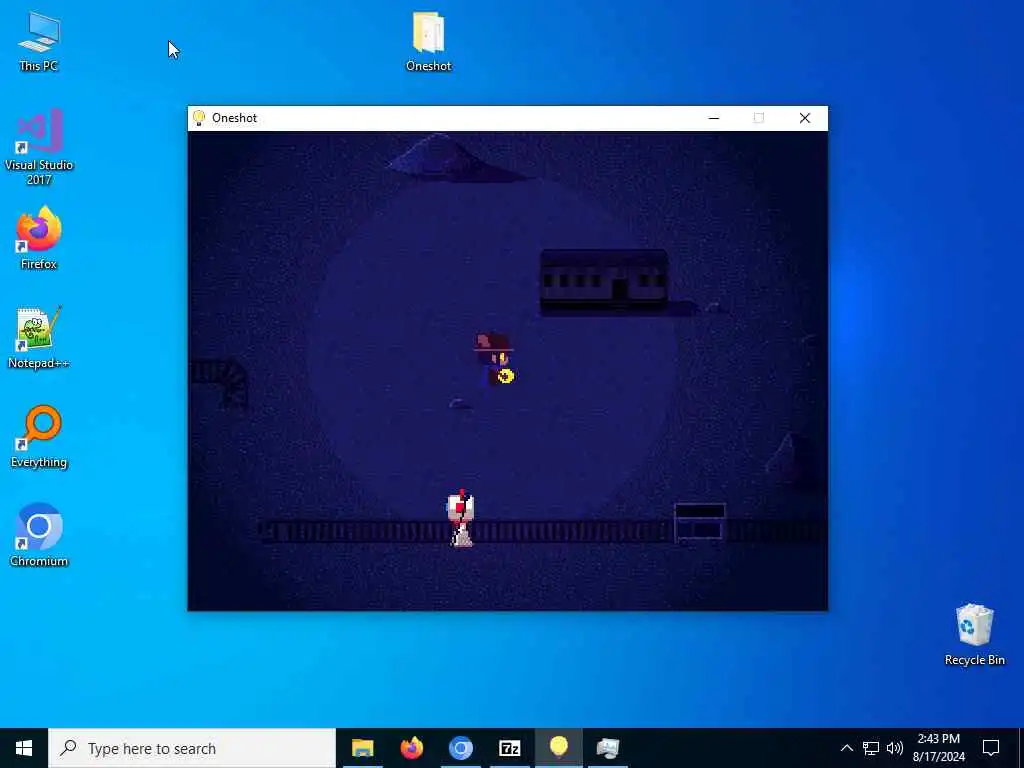Open the Windows Start menu
1024x768 pixels.
(x=24, y=748)
